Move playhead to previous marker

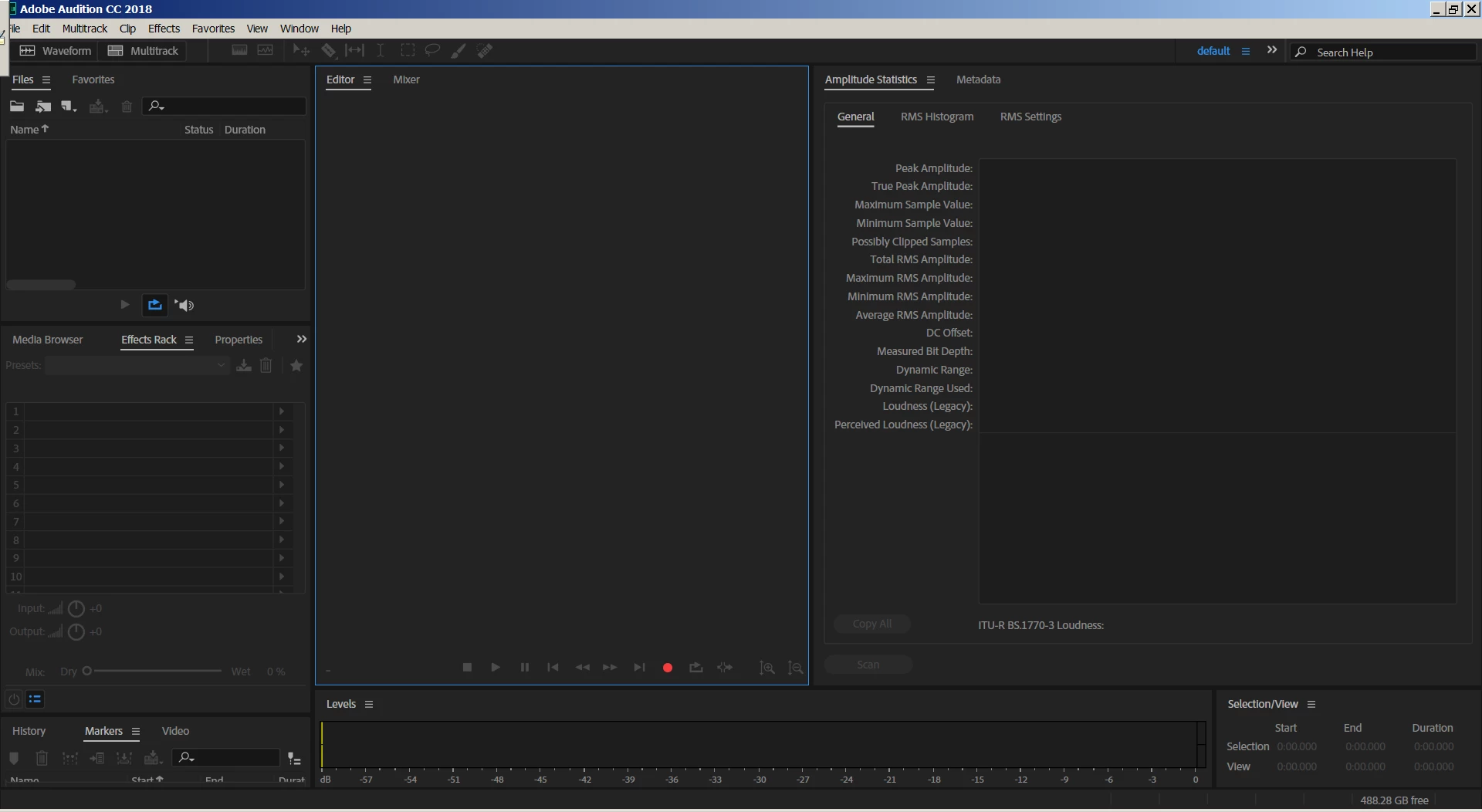(x=553, y=668)
